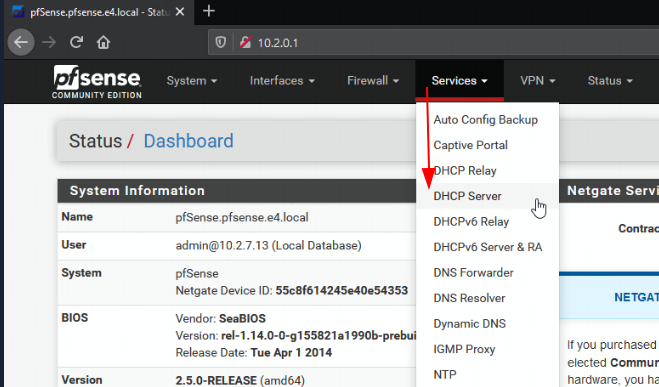Click the browser back arrow button
Screen dimensions: 659x387
pyautogui.click(x=21, y=42)
